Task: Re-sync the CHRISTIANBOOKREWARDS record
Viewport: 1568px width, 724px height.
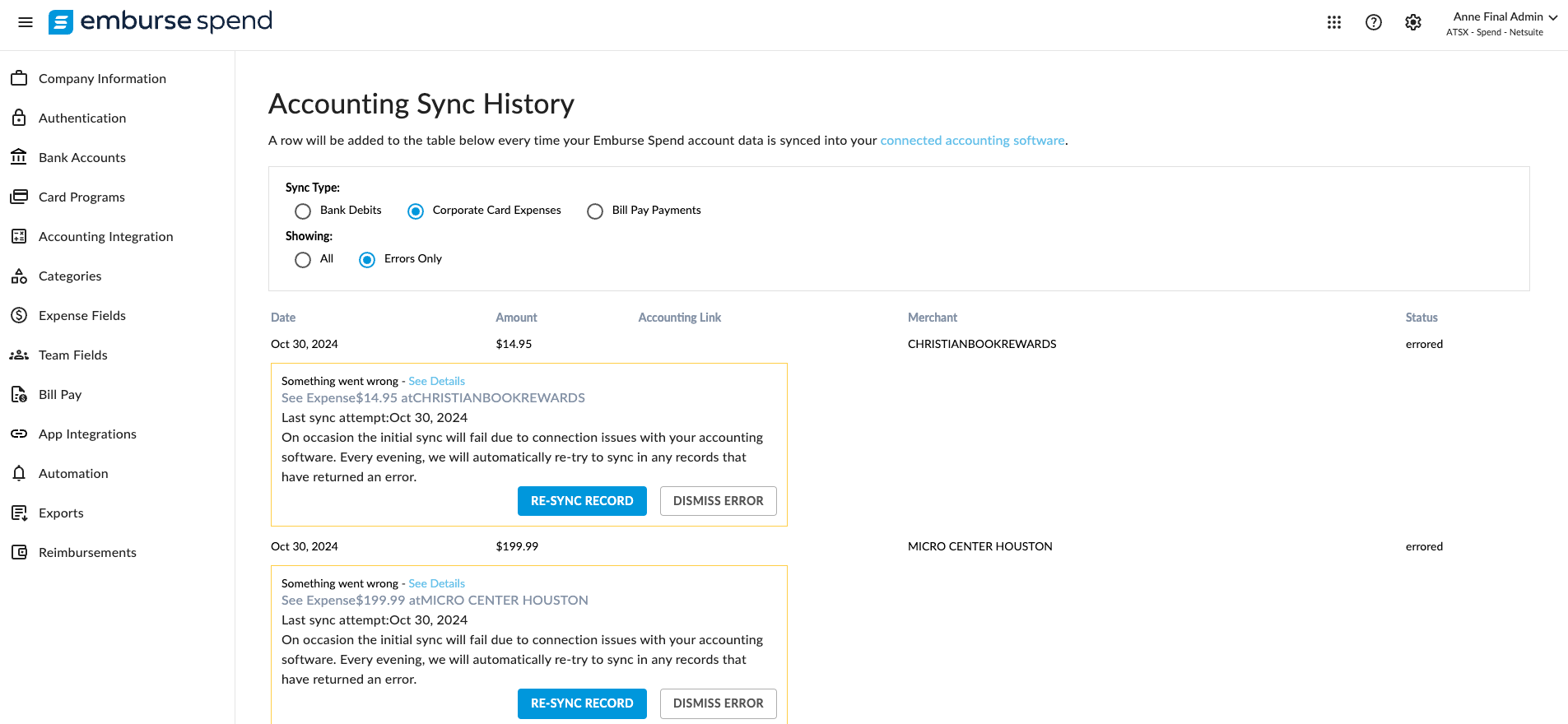Action: pos(582,501)
